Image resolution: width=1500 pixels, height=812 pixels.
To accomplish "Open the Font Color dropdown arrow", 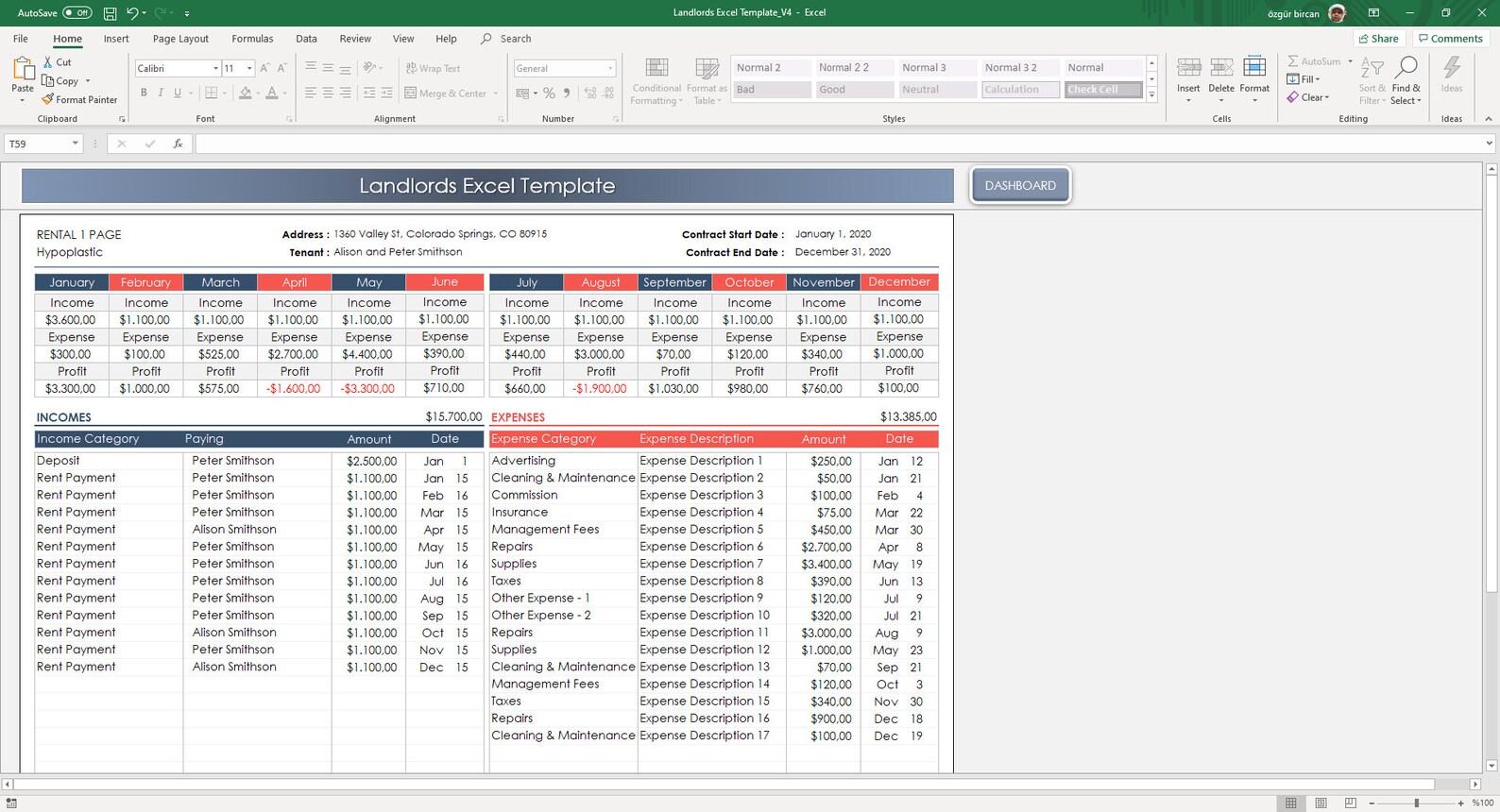I will pyautogui.click(x=284, y=93).
